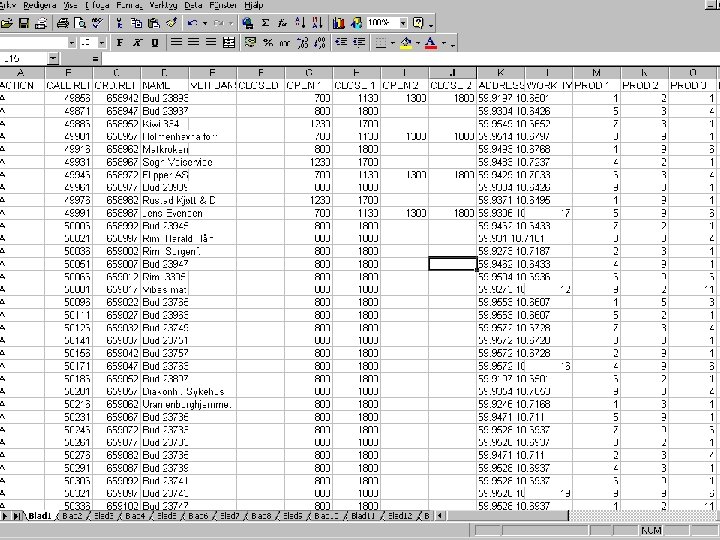This screenshot has width=720, height=540.
Task: Toggle Align Right
Action: 211,43
